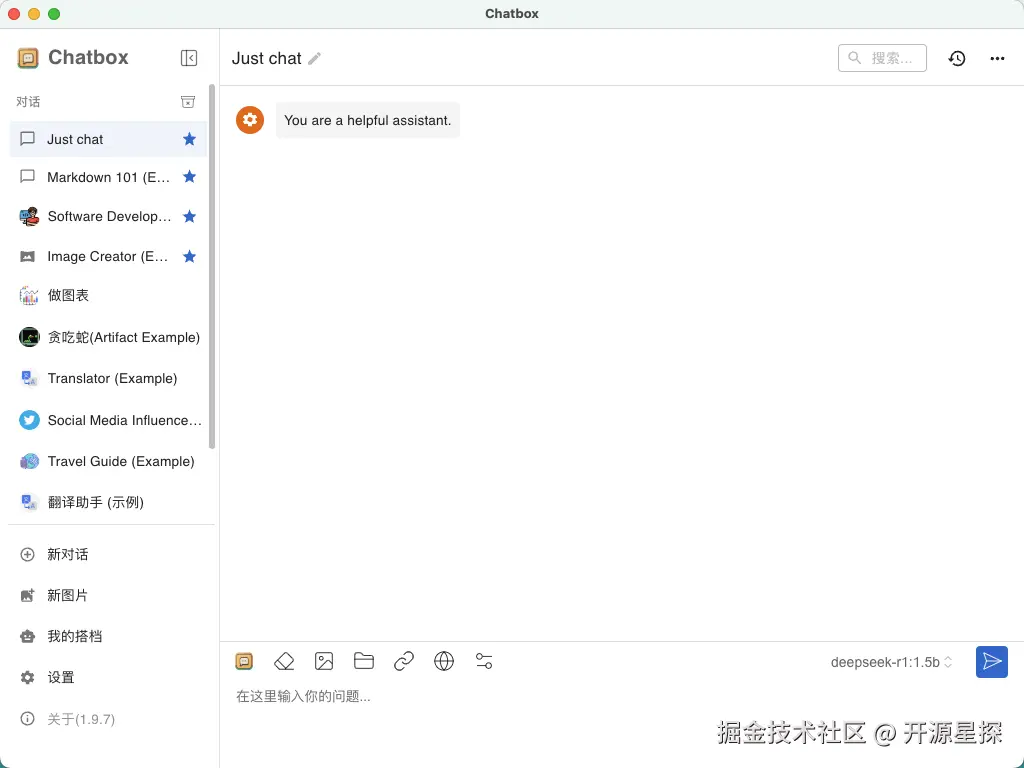Image resolution: width=1024 pixels, height=768 pixels.
Task: Click the gear avatar on the system prompt
Action: pyautogui.click(x=249, y=119)
